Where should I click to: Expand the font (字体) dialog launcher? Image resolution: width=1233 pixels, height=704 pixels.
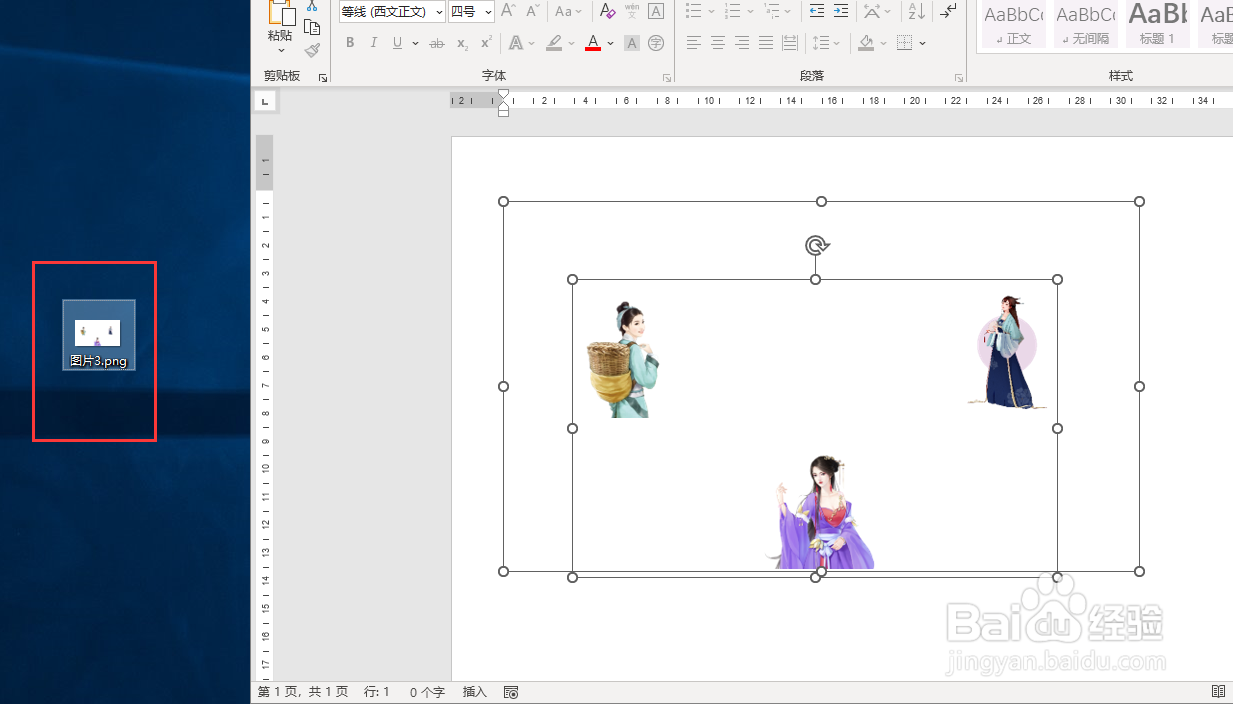click(667, 77)
